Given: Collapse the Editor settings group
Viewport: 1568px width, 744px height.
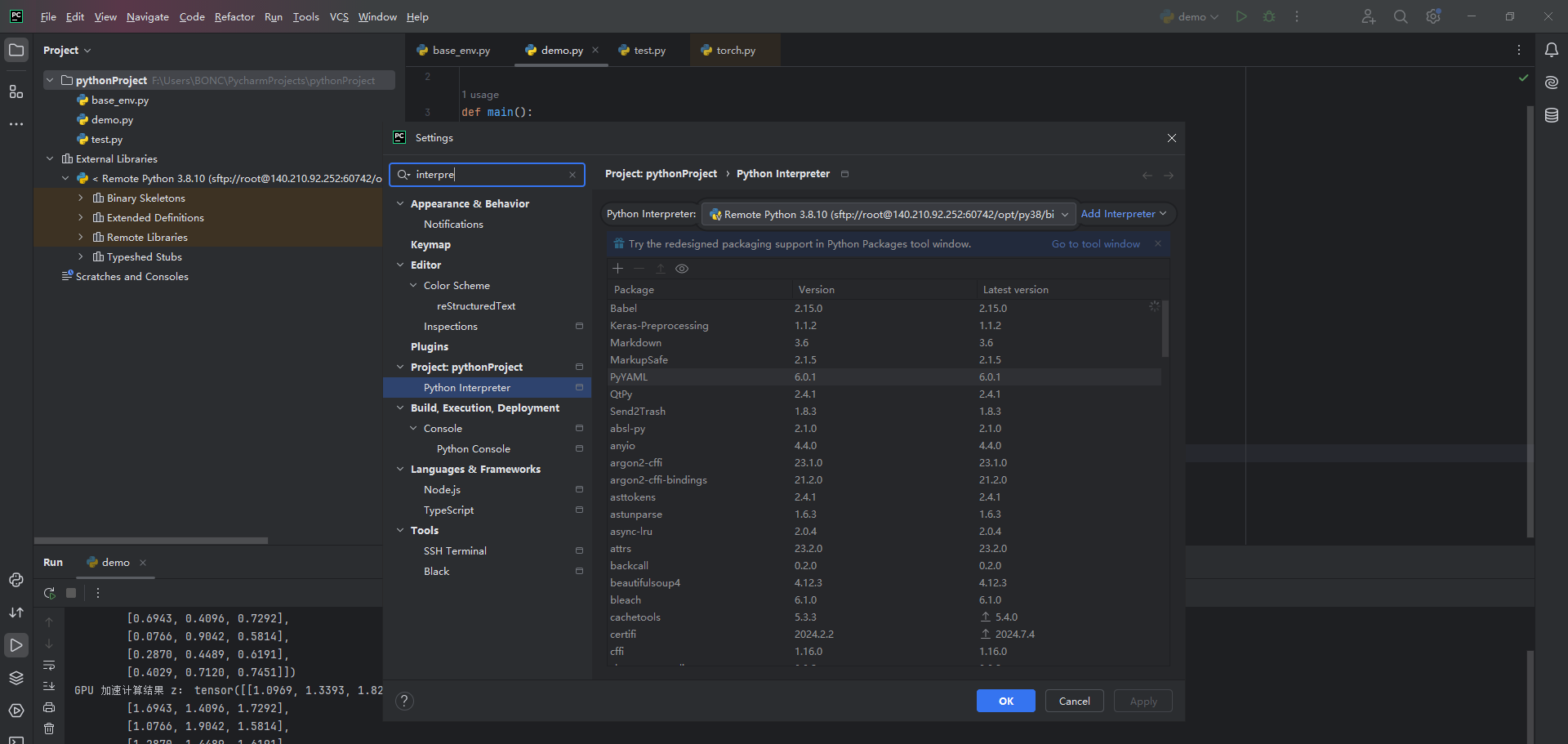Looking at the screenshot, I should click(x=400, y=265).
